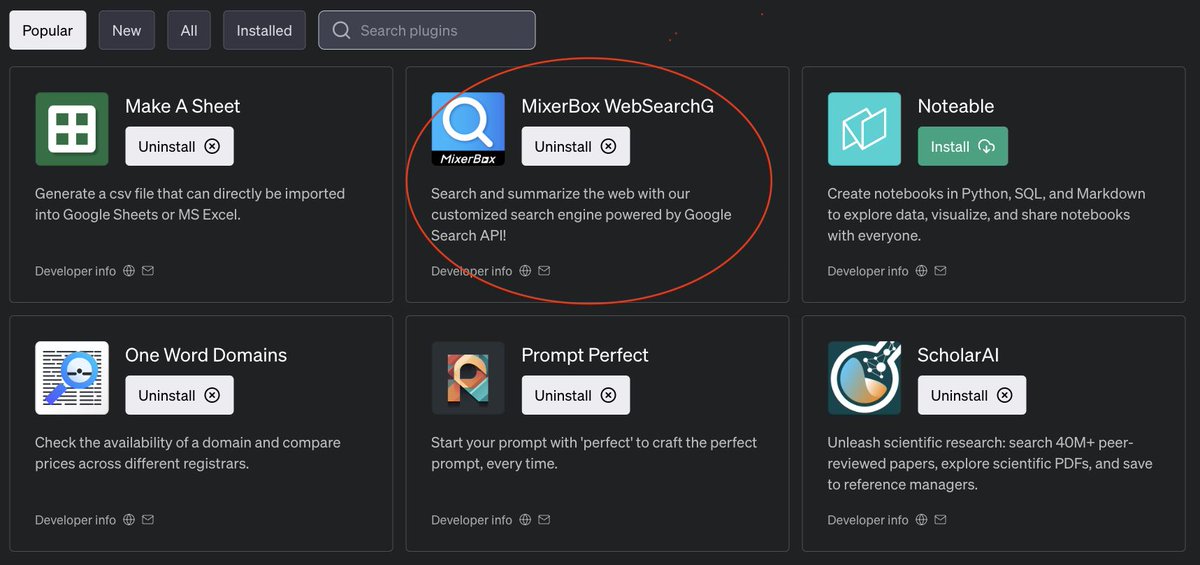Click the Prompt Perfect Developer info label
Viewport: 1200px width, 565px height.
pyautogui.click(x=471, y=520)
